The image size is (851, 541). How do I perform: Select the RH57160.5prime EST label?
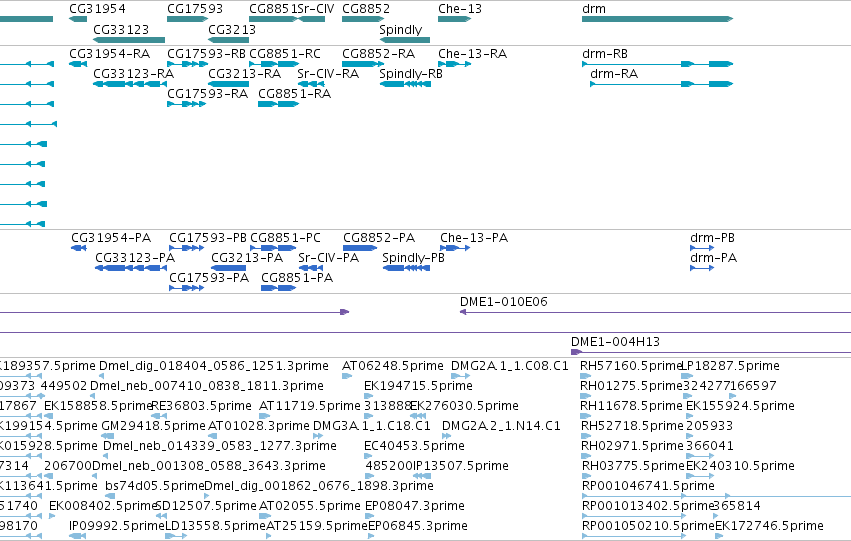(630, 366)
